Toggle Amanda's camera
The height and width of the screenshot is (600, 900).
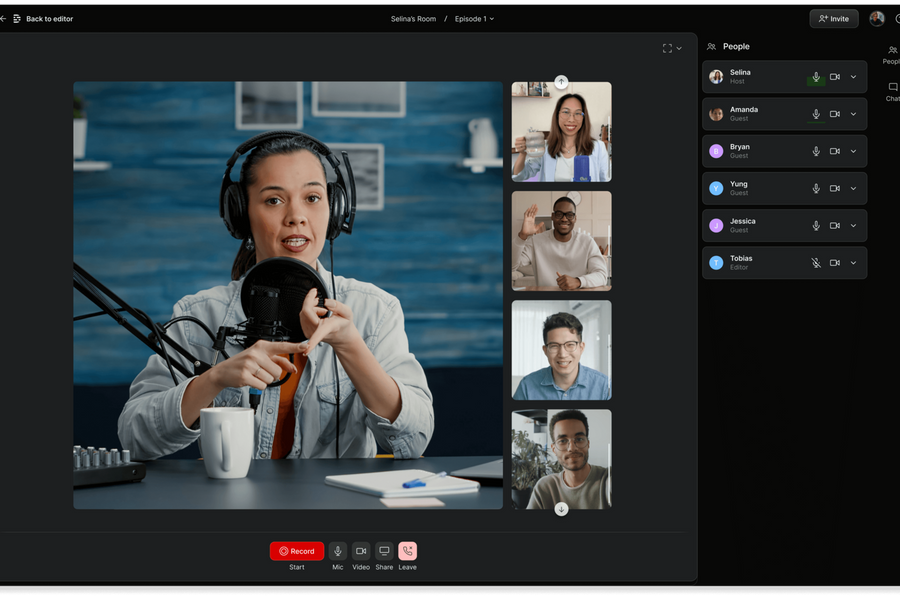coord(835,114)
